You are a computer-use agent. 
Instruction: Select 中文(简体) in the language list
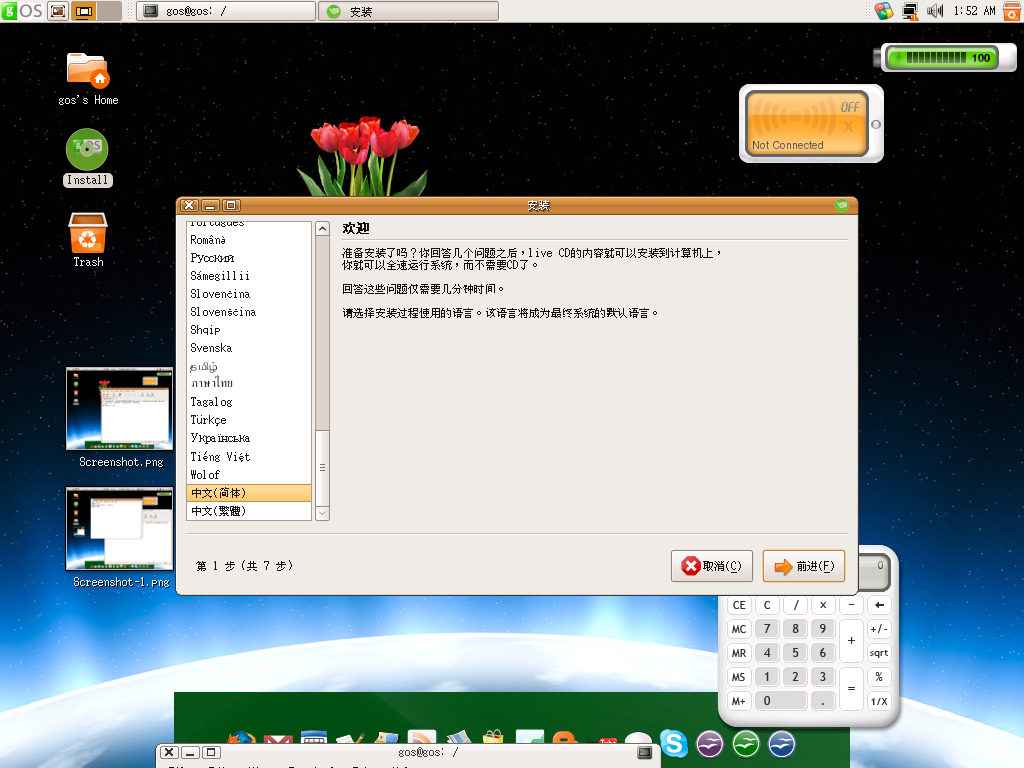[x=249, y=493]
